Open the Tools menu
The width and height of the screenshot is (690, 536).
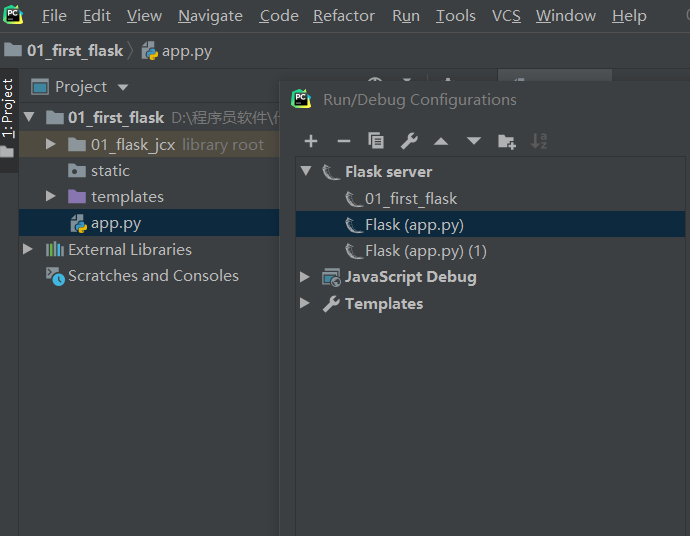455,16
